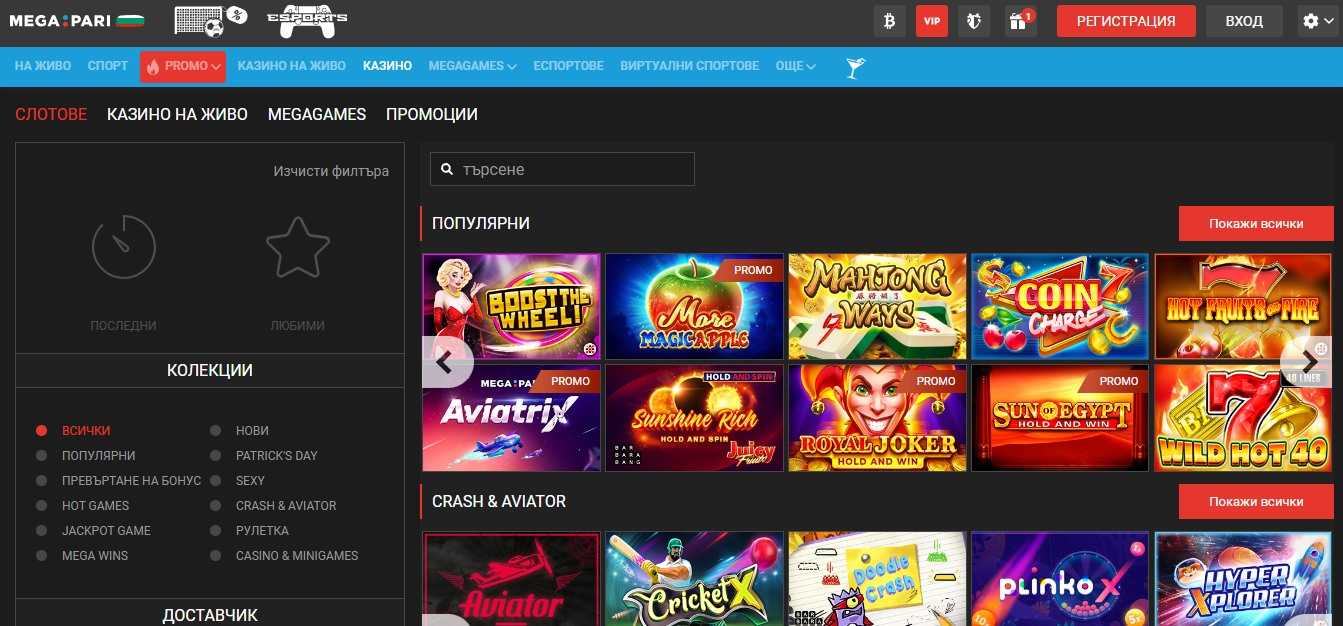
Task: Open the КАЗИНО НА ЖИВО navigation item
Action: (292, 66)
